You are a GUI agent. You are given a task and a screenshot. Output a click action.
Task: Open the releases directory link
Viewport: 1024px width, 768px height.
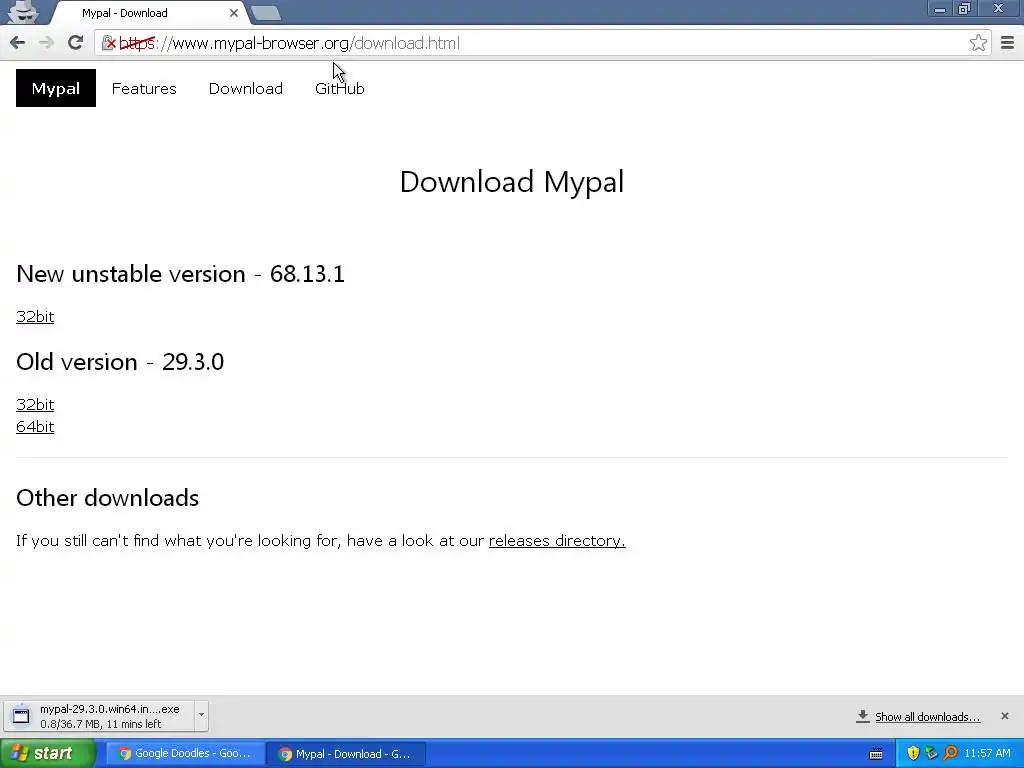(x=557, y=541)
